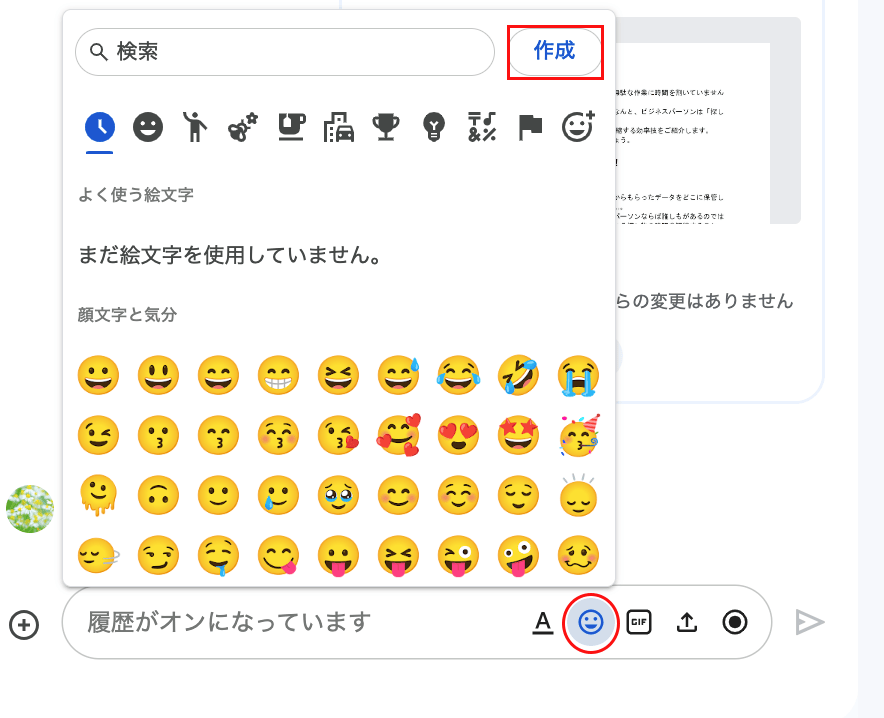Open the food and drink emoji category
The width and height of the screenshot is (884, 718).
[x=291, y=127]
